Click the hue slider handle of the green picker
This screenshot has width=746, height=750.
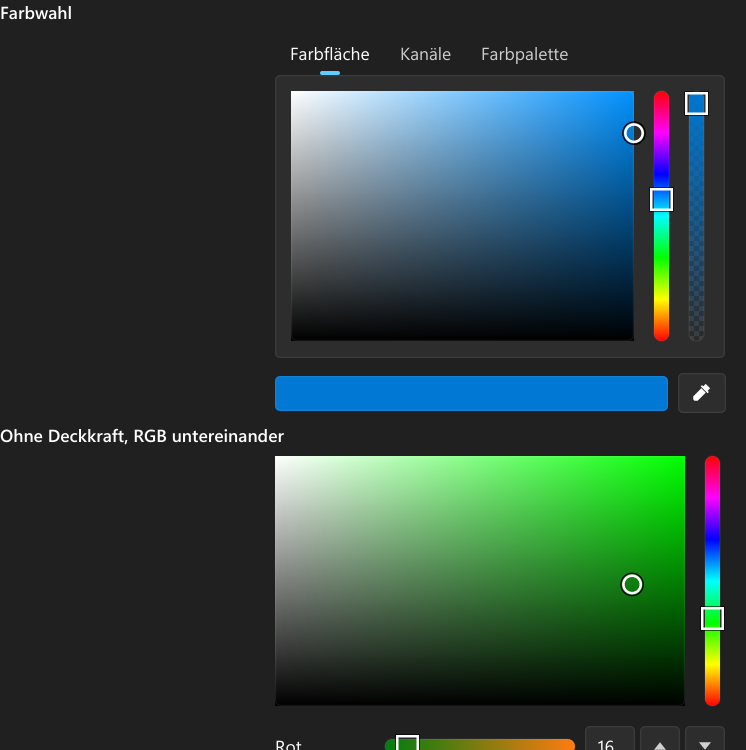712,618
